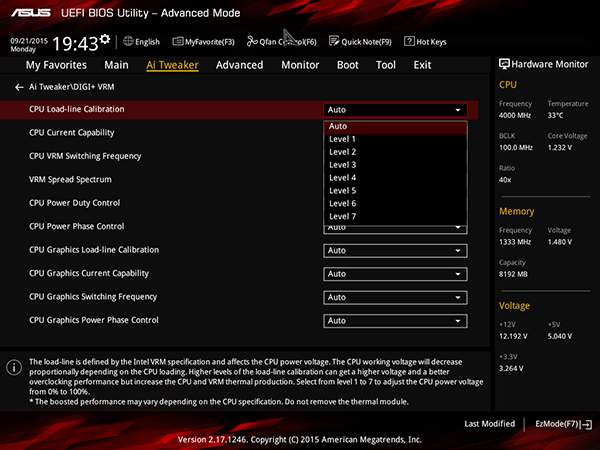This screenshot has height=450, width=600.
Task: Open MyFavorite(F3) from top bar
Action: tap(203, 42)
